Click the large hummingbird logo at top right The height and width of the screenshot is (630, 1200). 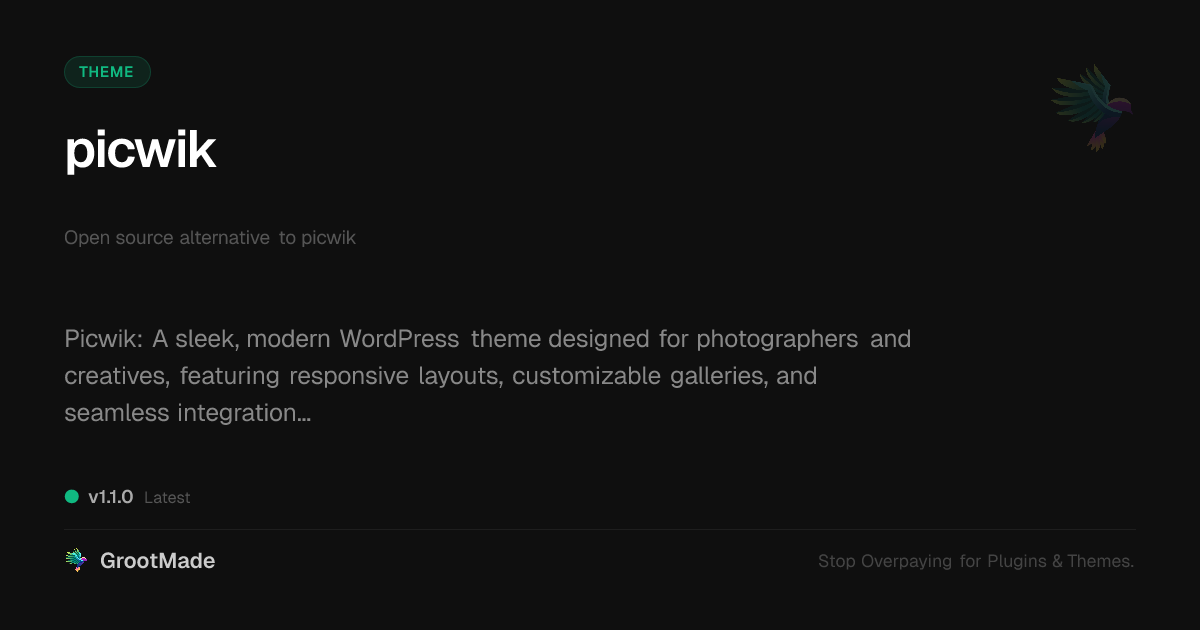click(1092, 107)
